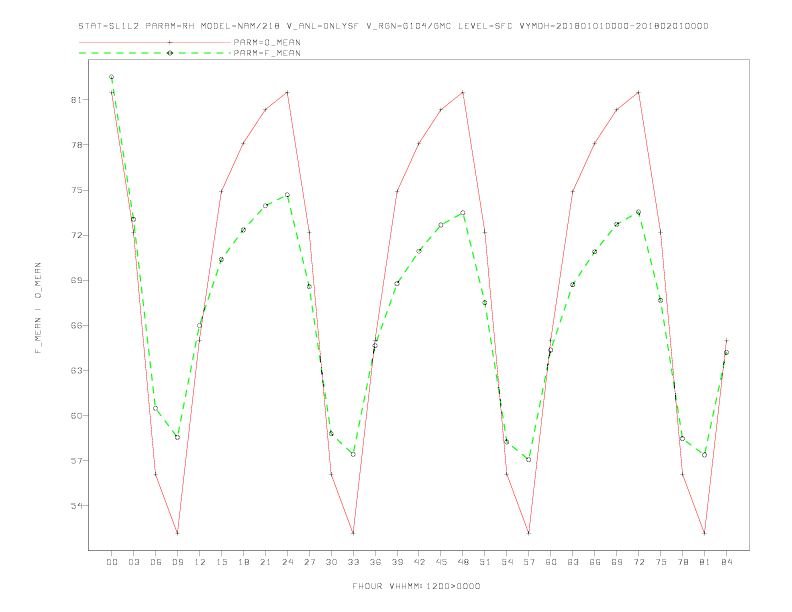Click x-axis tick label 00
The image size is (792, 612).
click(x=112, y=562)
